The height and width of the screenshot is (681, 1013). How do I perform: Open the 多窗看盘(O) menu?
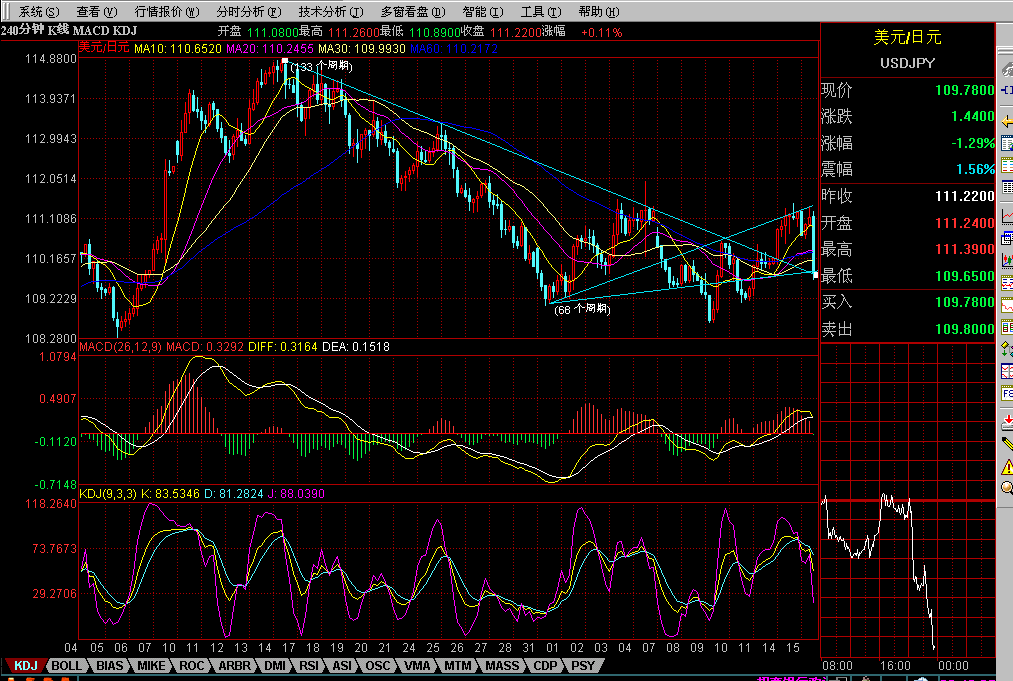coord(413,12)
